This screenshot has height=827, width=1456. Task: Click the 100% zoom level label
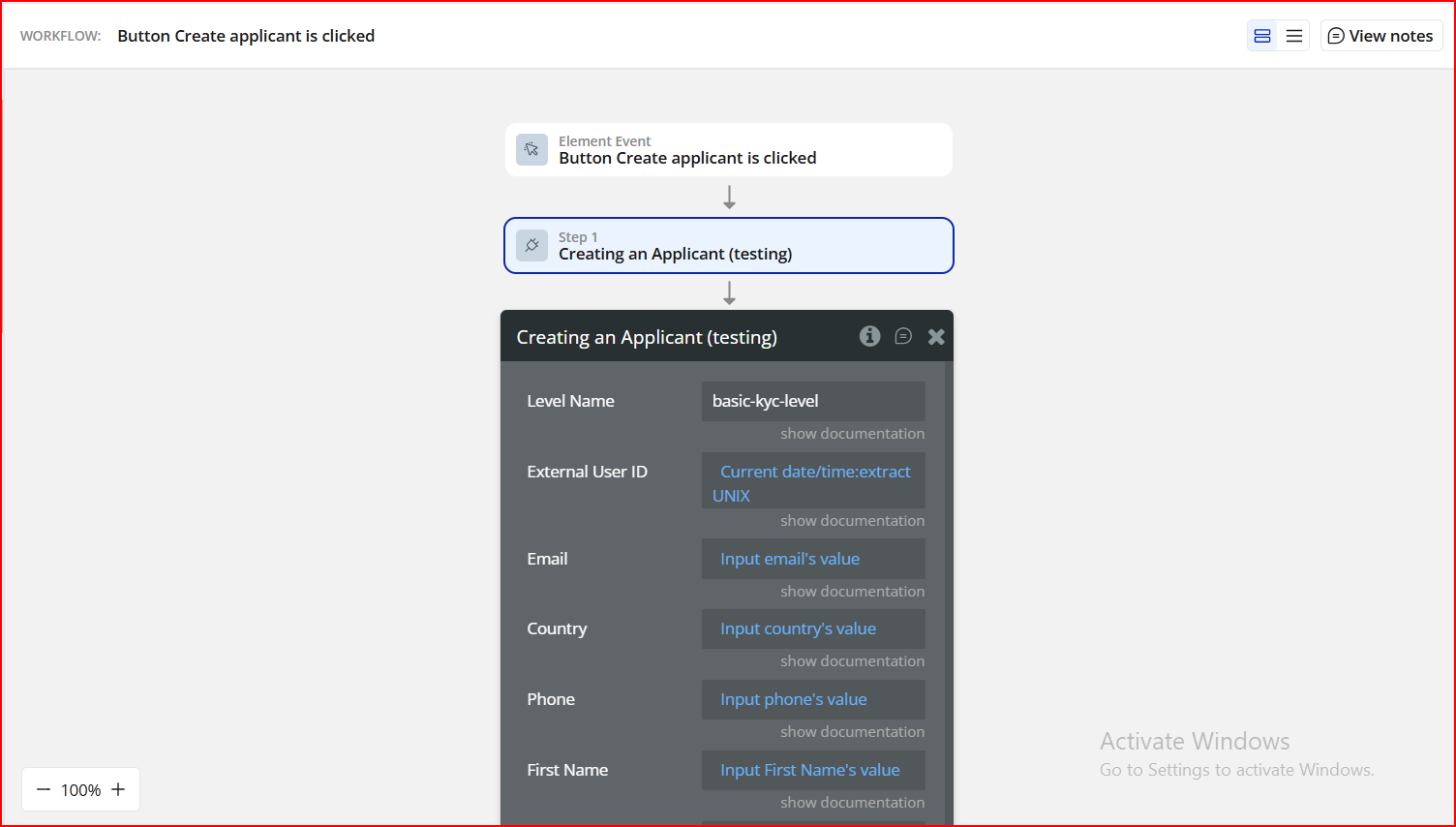click(x=80, y=790)
